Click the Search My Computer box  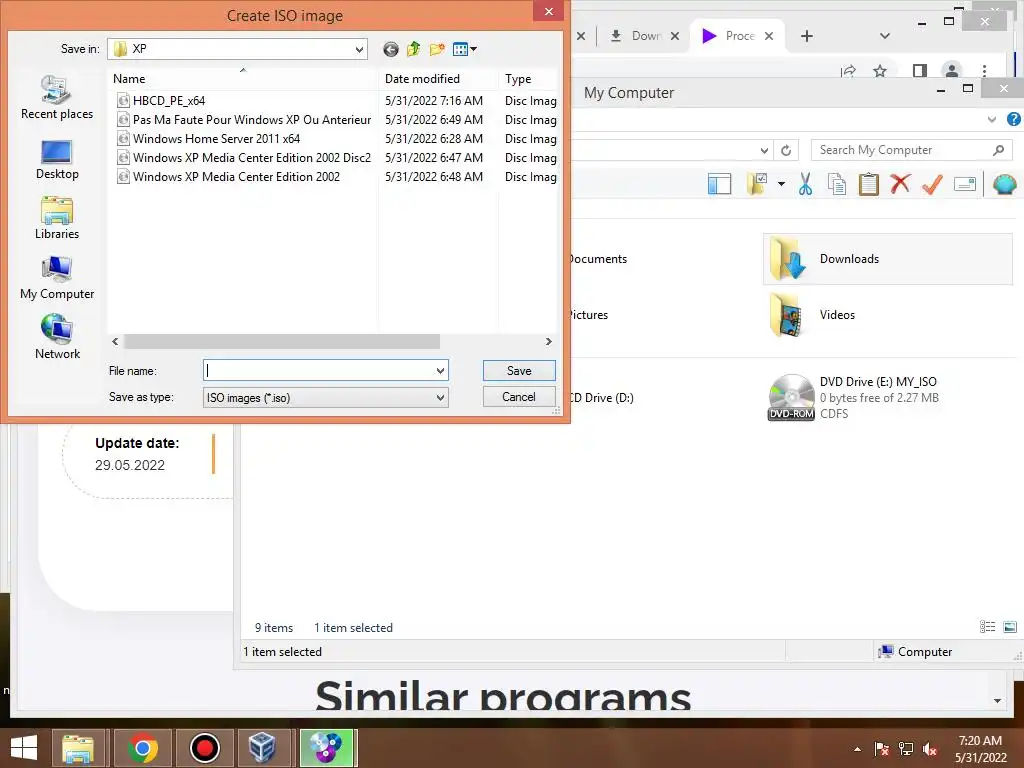(912, 150)
